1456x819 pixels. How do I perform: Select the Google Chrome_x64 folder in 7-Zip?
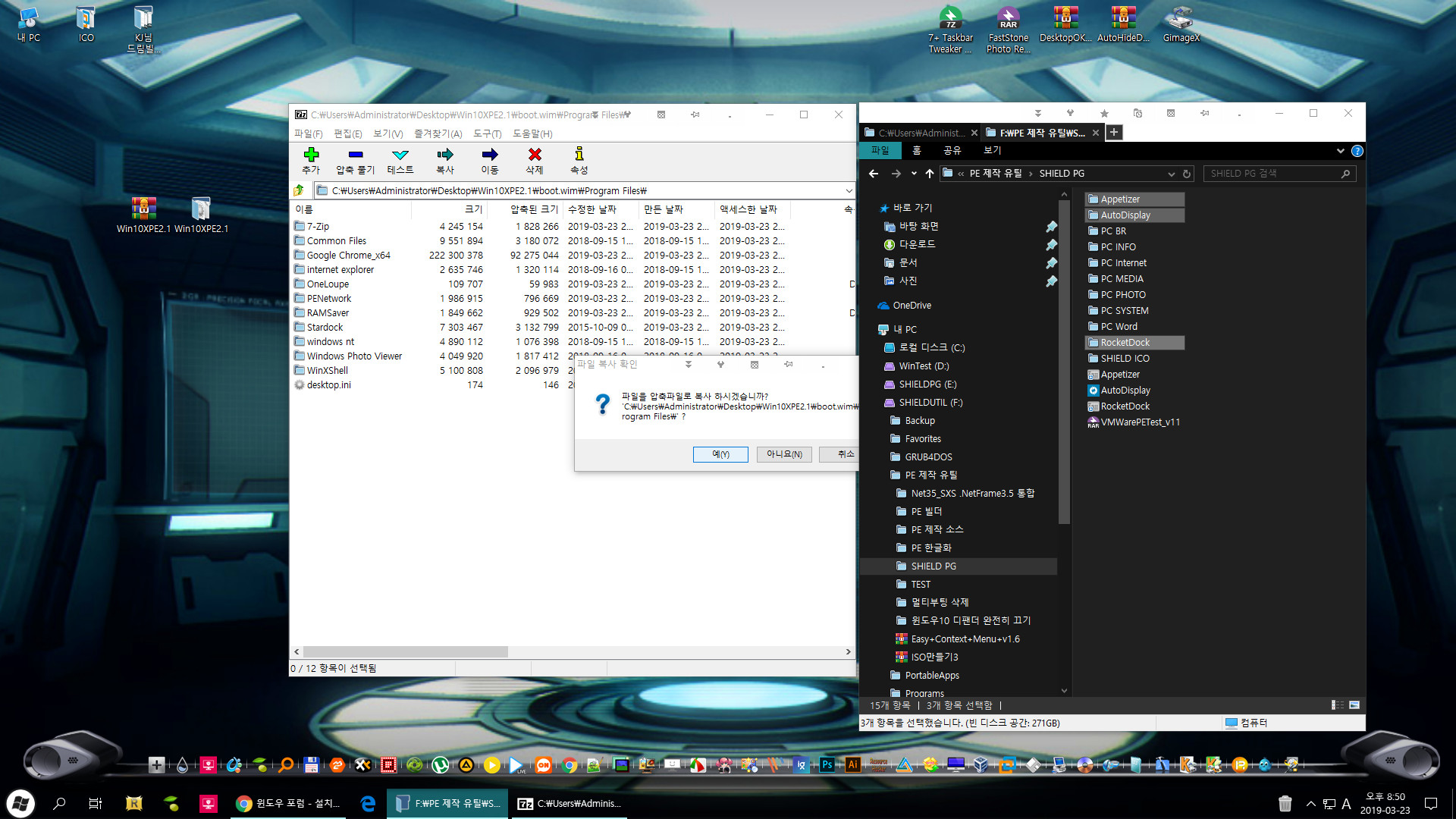click(x=348, y=256)
